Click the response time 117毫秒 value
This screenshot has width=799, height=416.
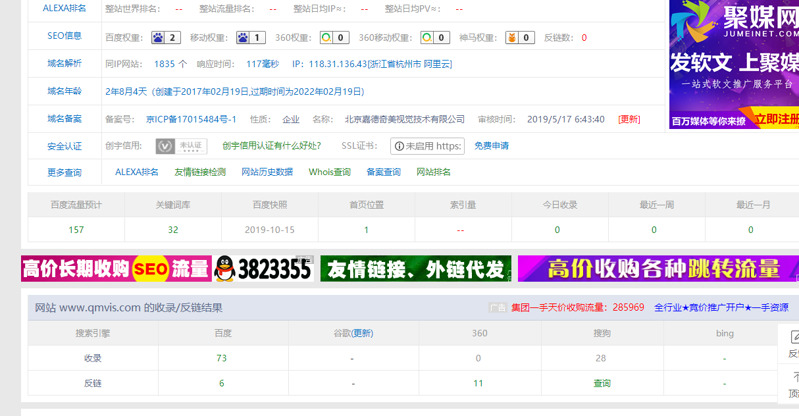(262, 64)
